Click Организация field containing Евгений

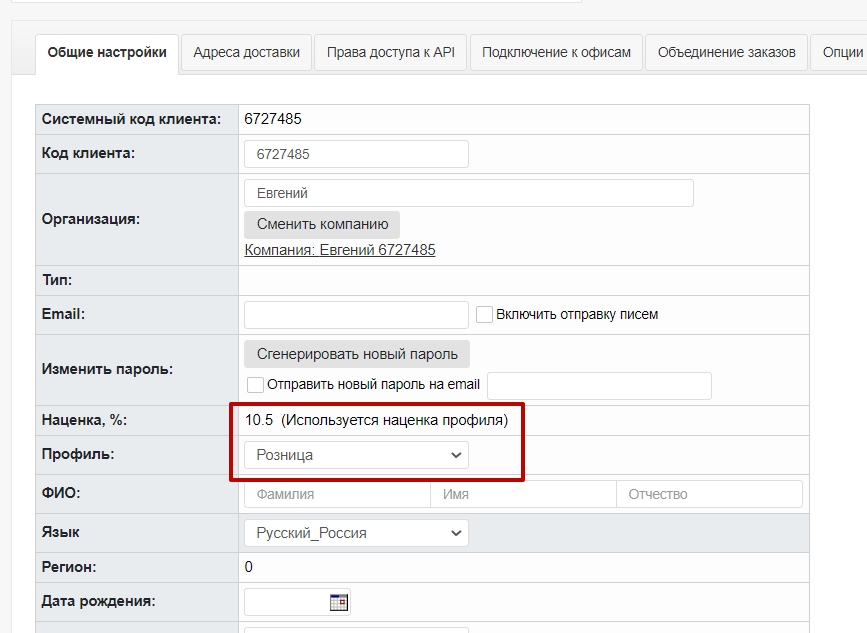tap(469, 193)
